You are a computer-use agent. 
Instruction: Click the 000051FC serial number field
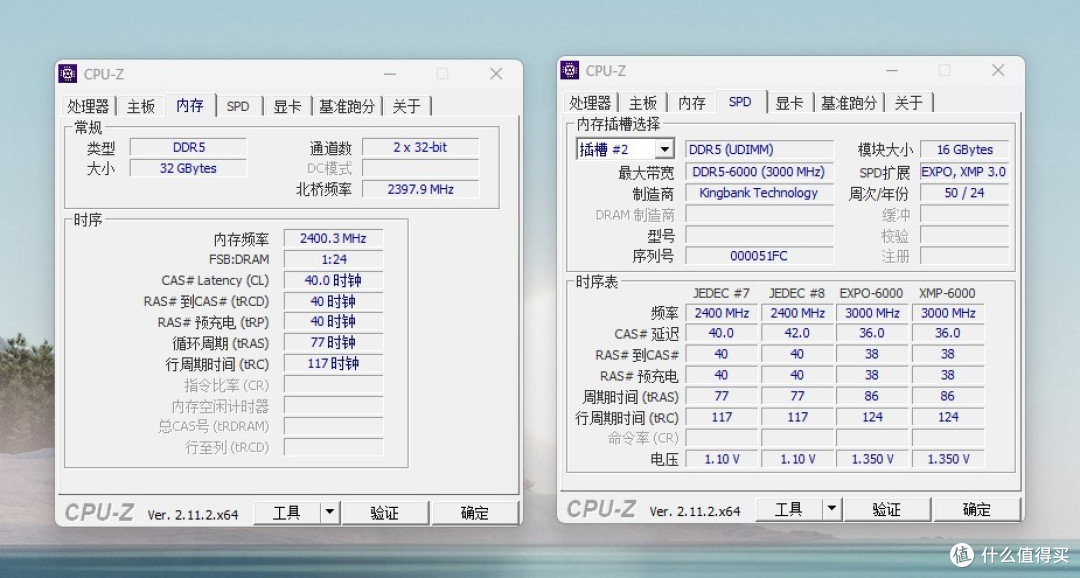click(759, 256)
